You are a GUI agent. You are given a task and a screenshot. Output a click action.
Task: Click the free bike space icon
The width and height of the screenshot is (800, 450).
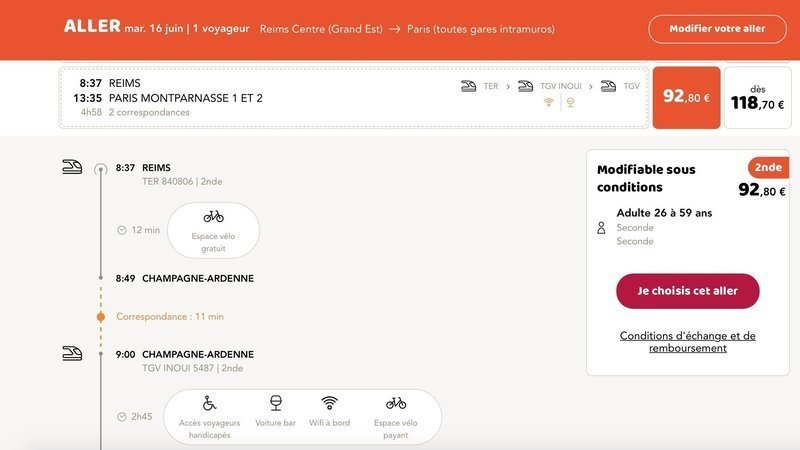click(213, 216)
